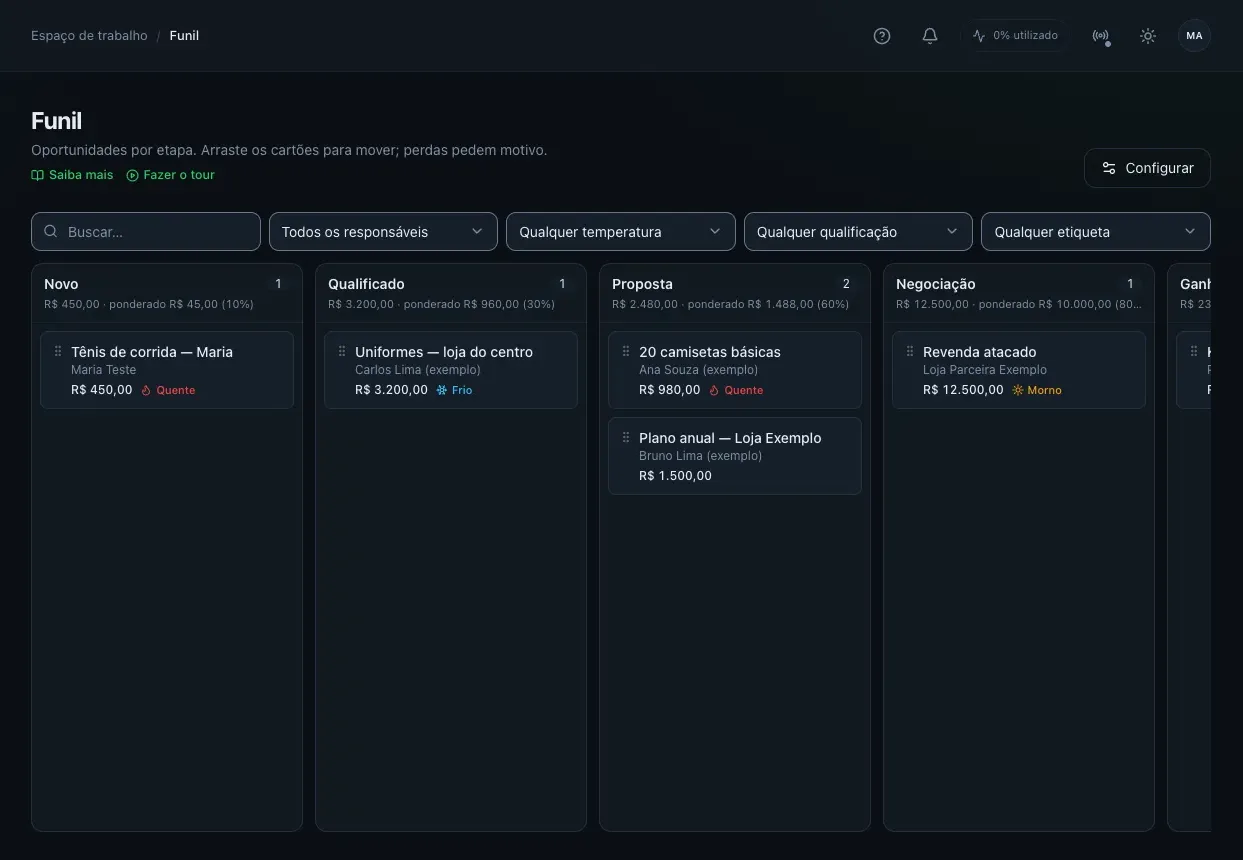Open the Uniformes — loja do centro card
Screen dimensions: 1243x860
(451, 370)
